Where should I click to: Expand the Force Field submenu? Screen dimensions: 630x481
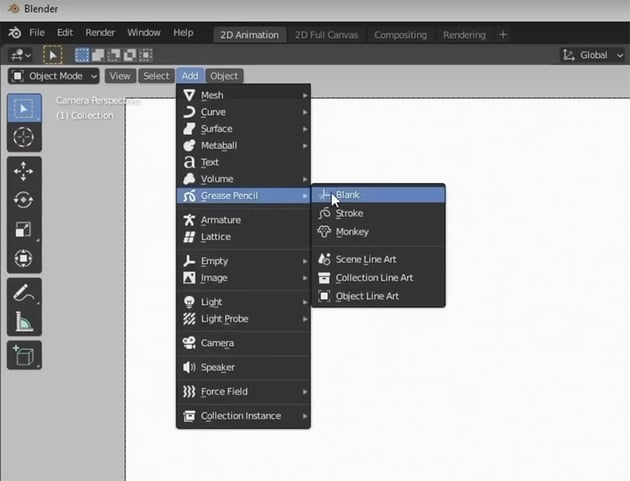243,391
